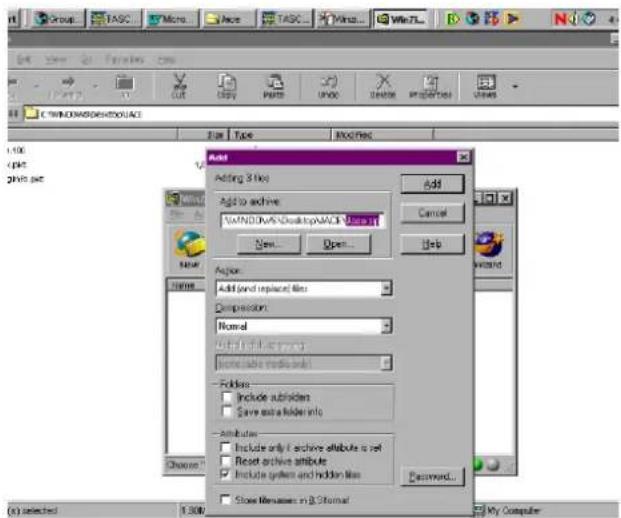
Task: Click the Paste icon in Explorer toolbar
Action: tap(274, 86)
